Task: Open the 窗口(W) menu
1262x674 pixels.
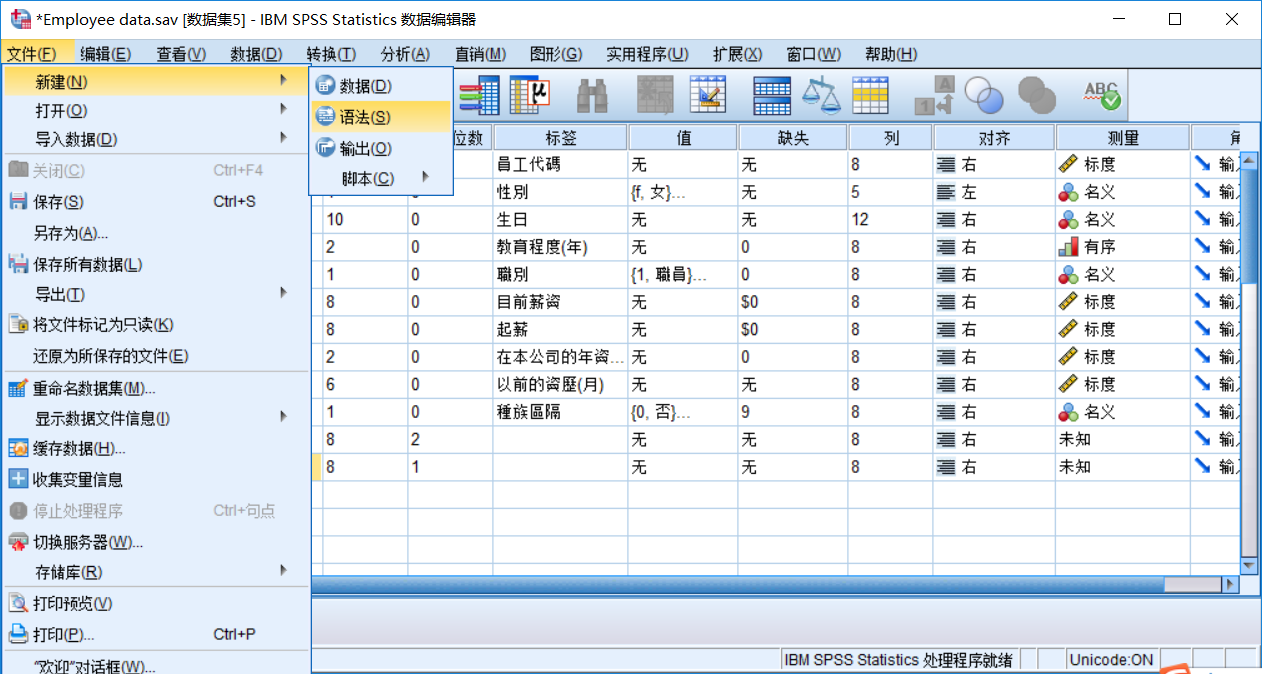Action: (813, 54)
